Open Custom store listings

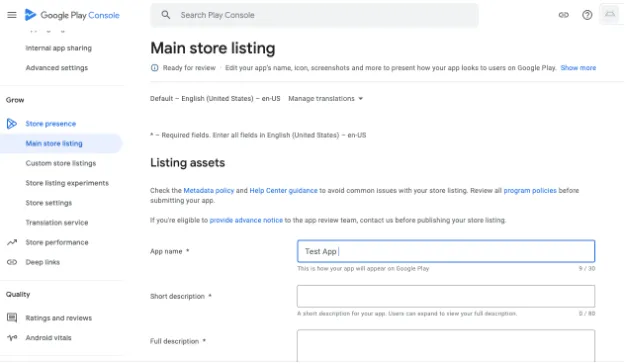61,163
